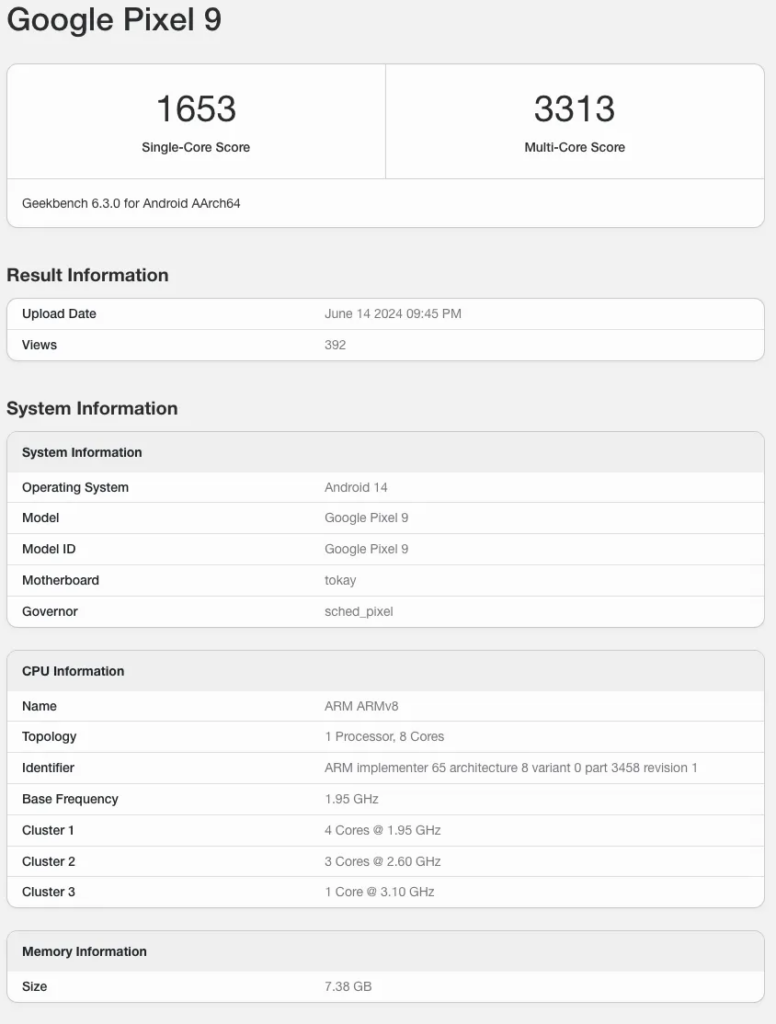This screenshot has width=776, height=1024.
Task: Select 3 Cores @ 2.60 GHz value
Action: [383, 861]
